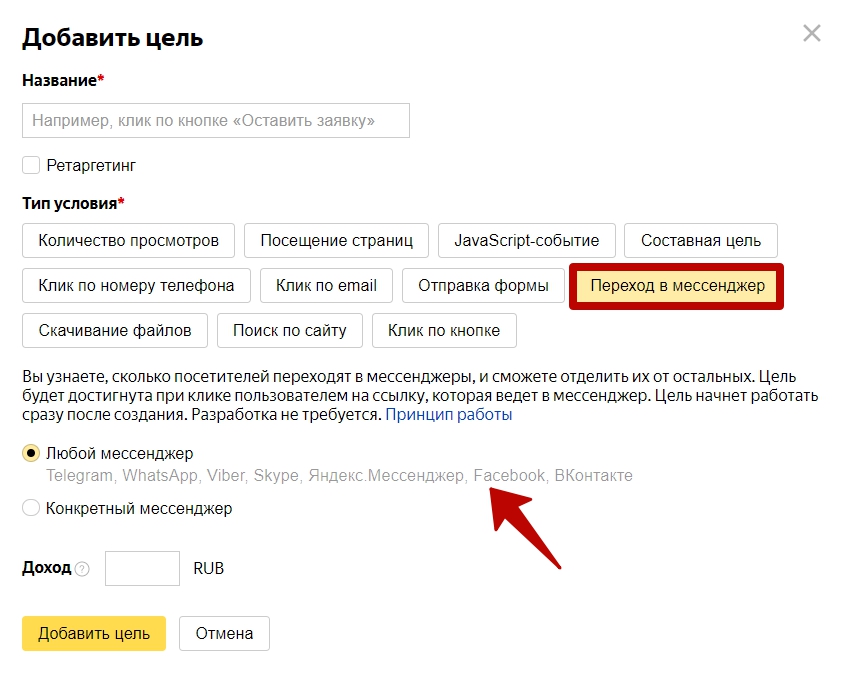Viewport: 843px width, 673px height.
Task: Open the Доход help question icon
Action: [x=82, y=569]
